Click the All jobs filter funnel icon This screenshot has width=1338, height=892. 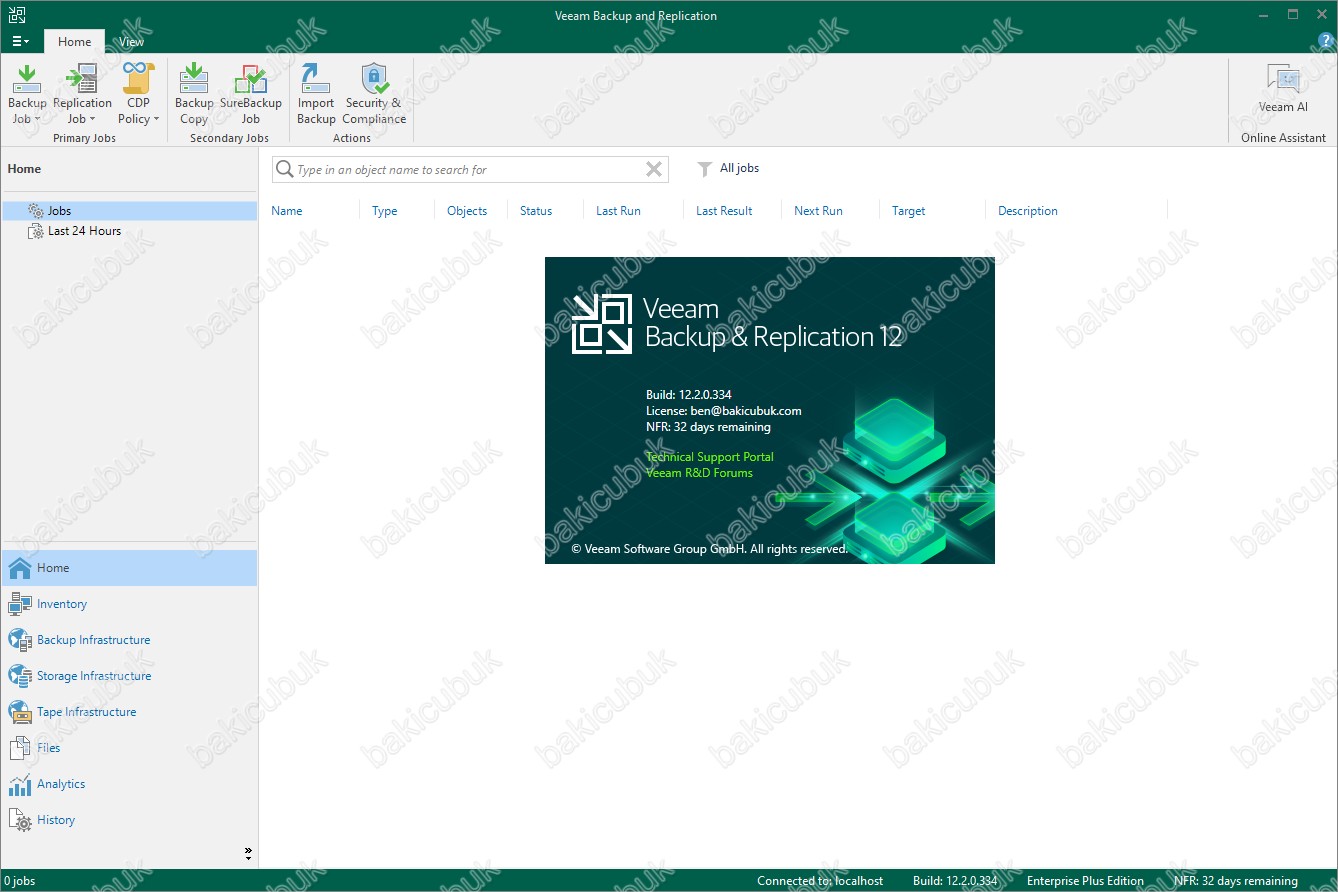[705, 169]
